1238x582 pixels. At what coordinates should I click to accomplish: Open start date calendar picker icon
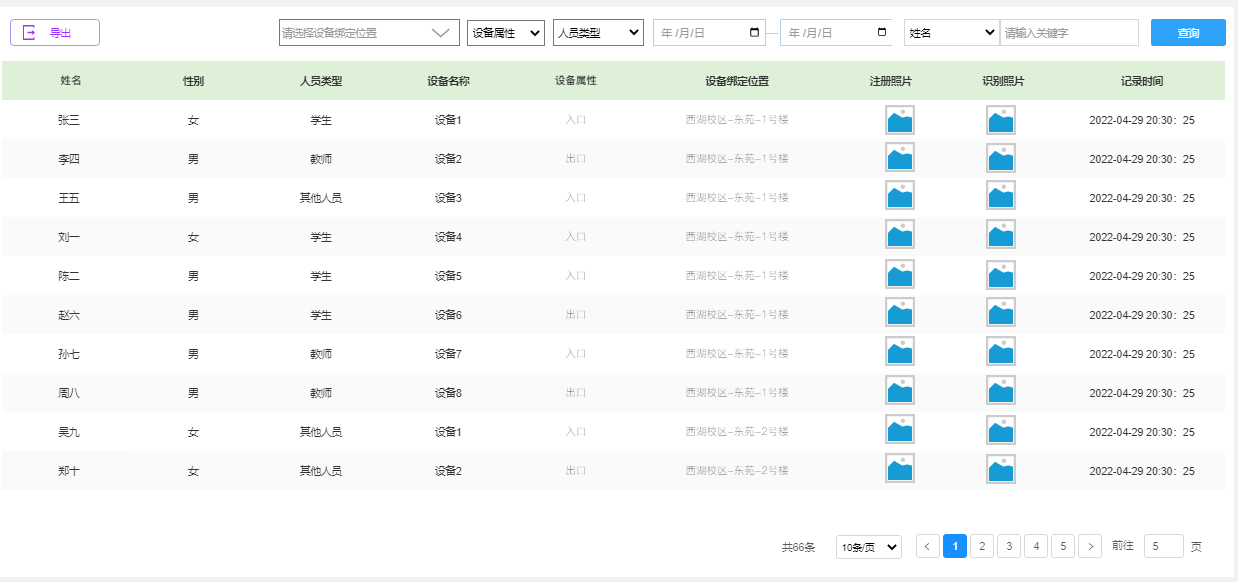(754, 32)
